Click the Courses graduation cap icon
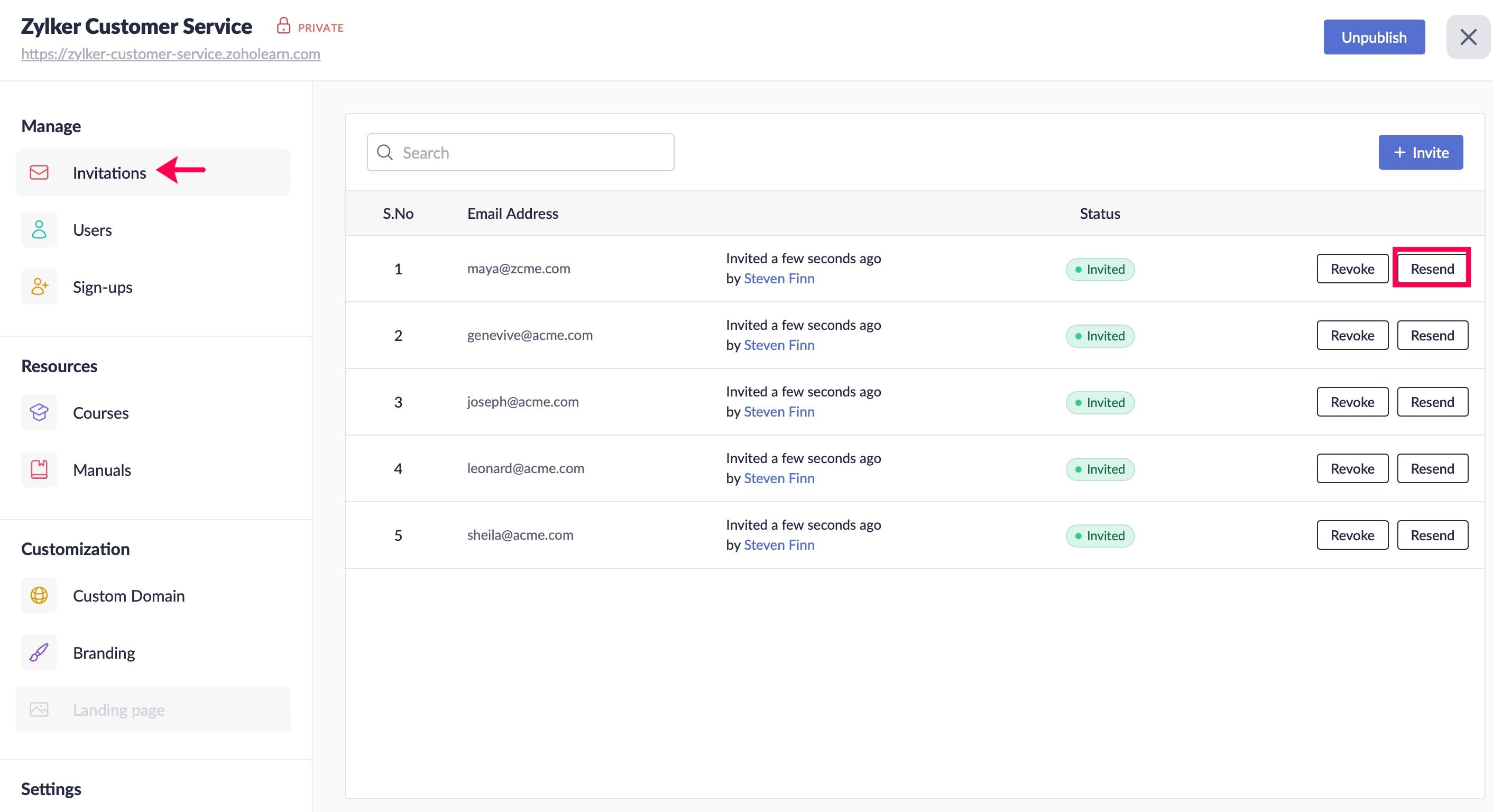 39,413
